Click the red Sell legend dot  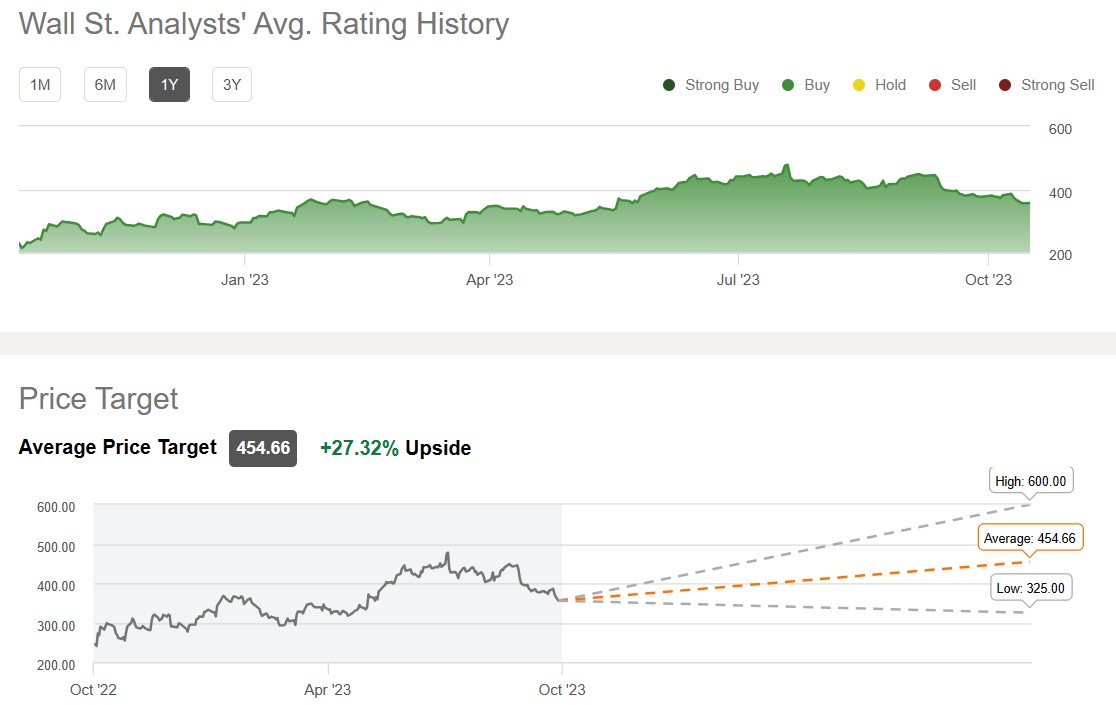935,85
